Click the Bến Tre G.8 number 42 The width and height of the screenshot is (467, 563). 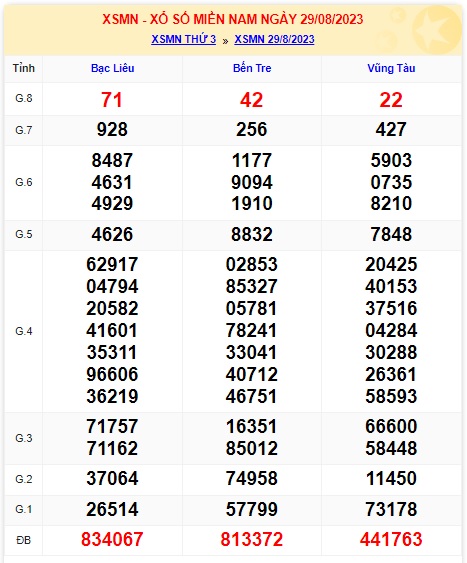click(x=252, y=99)
